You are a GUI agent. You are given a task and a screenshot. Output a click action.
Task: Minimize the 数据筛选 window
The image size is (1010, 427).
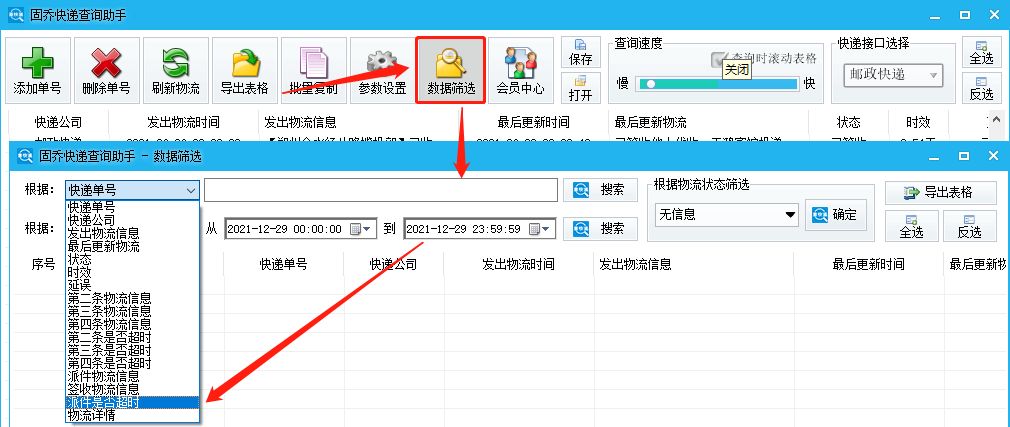click(x=934, y=156)
